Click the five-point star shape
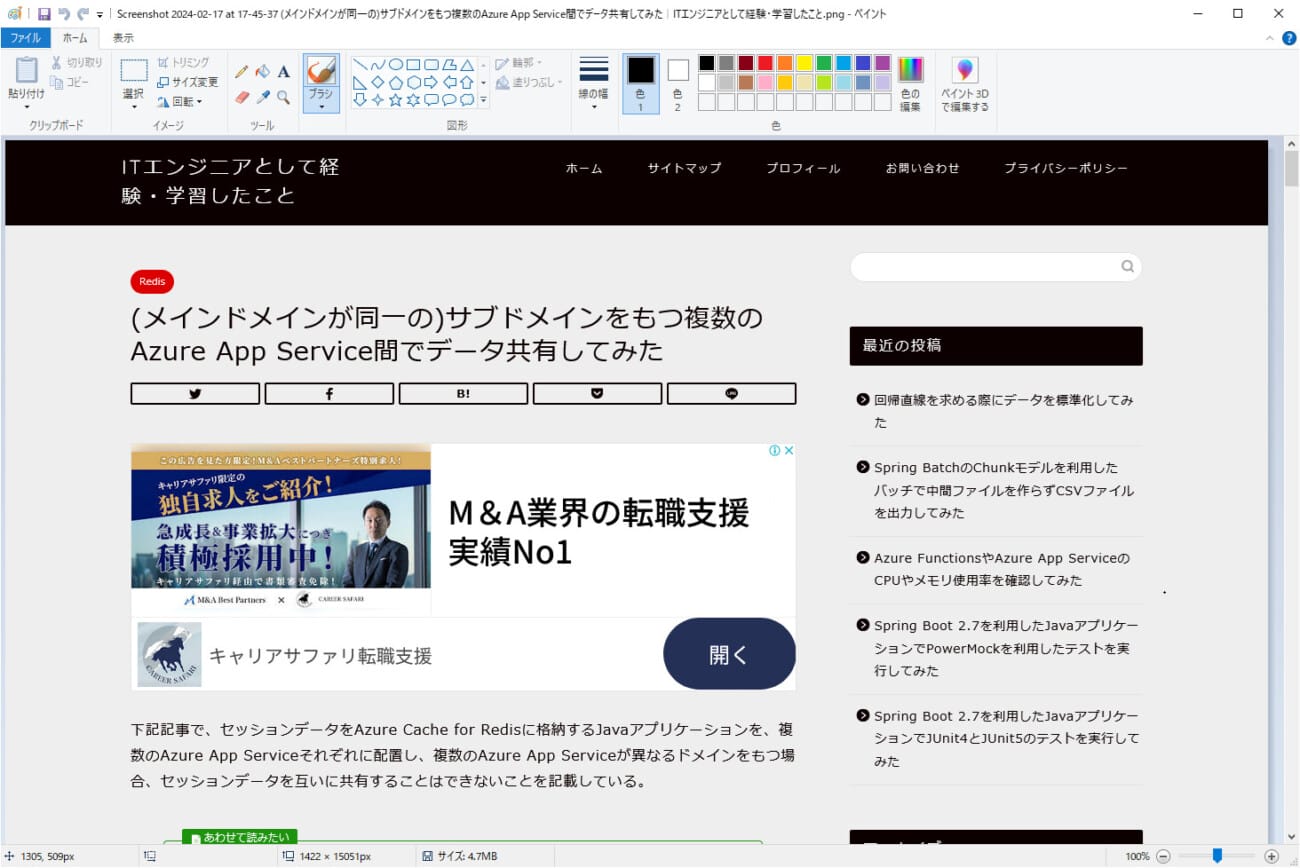The height and width of the screenshot is (868, 1300). 396,100
